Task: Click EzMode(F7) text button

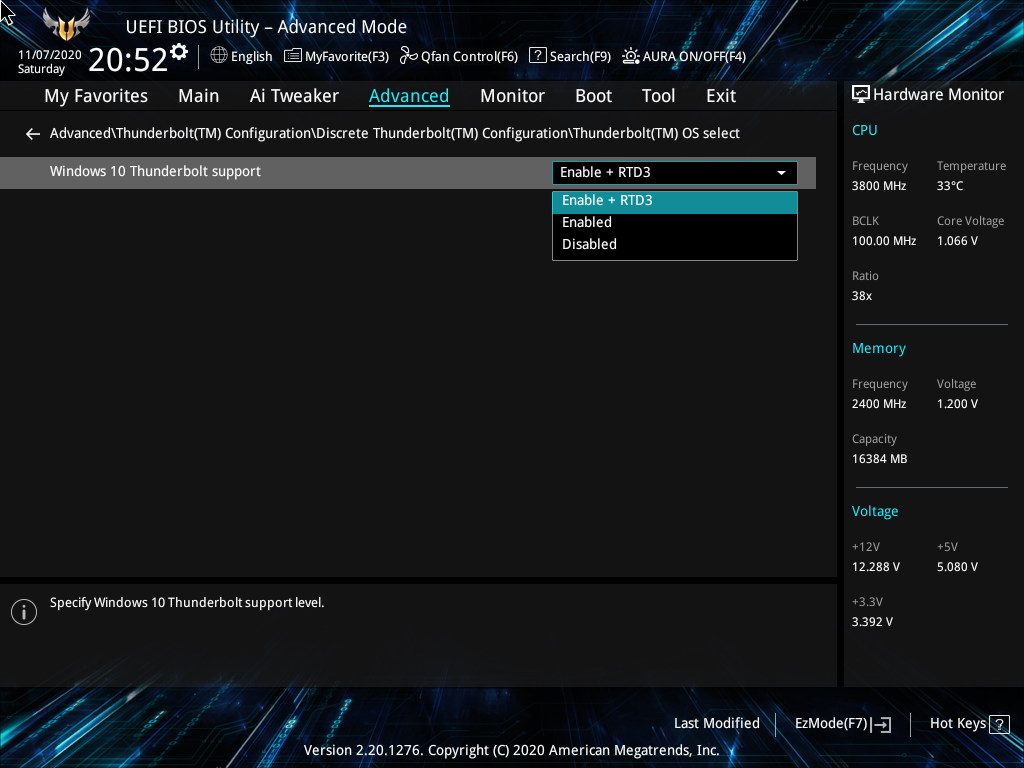Action: (x=831, y=724)
